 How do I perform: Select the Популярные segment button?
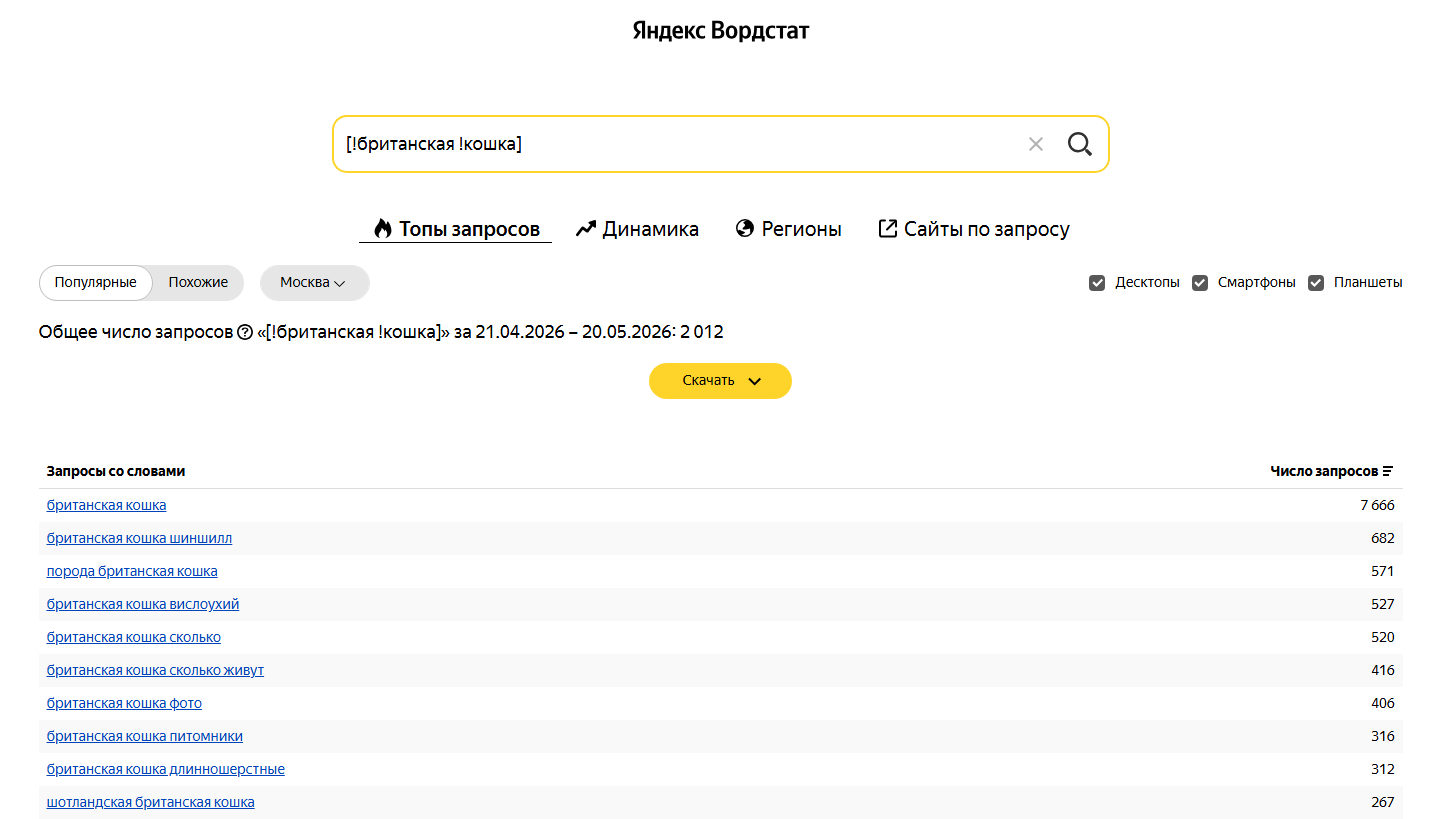pos(96,283)
